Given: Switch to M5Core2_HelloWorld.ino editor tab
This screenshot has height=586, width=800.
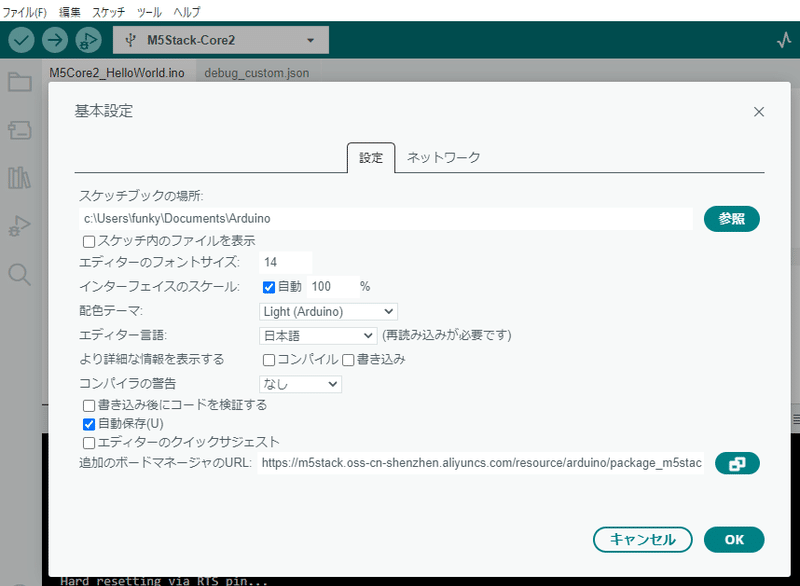Looking at the screenshot, I should [x=117, y=73].
